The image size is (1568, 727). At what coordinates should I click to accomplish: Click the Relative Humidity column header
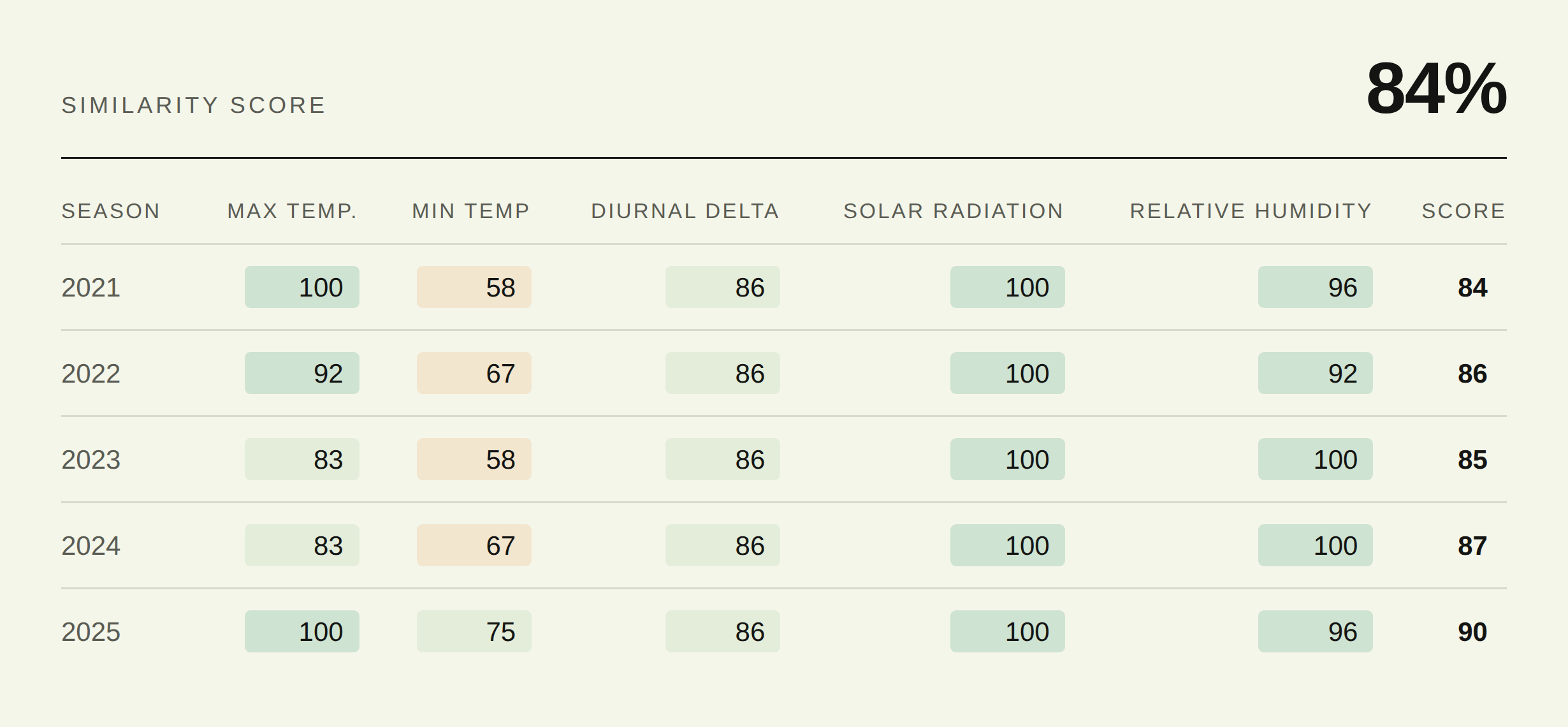point(1251,211)
